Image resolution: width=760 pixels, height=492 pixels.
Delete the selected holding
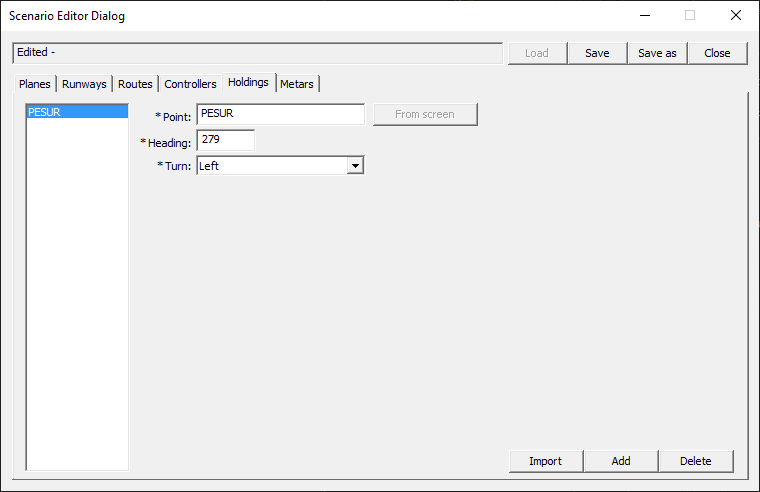(x=695, y=461)
